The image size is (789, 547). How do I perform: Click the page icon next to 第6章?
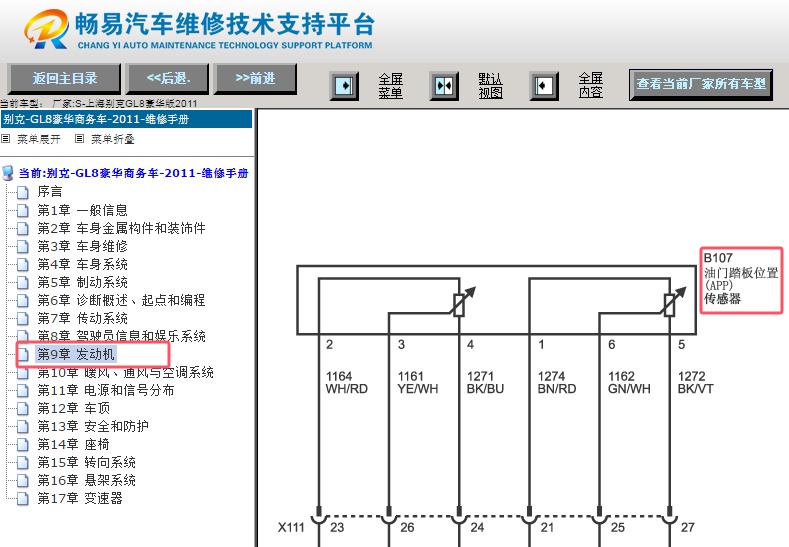pos(23,301)
